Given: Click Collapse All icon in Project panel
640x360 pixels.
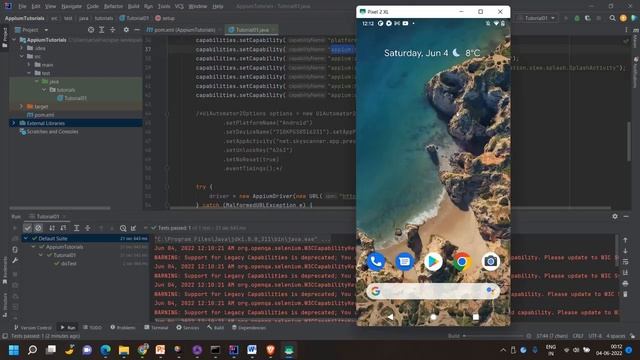Looking at the screenshot, I should tap(113, 30).
